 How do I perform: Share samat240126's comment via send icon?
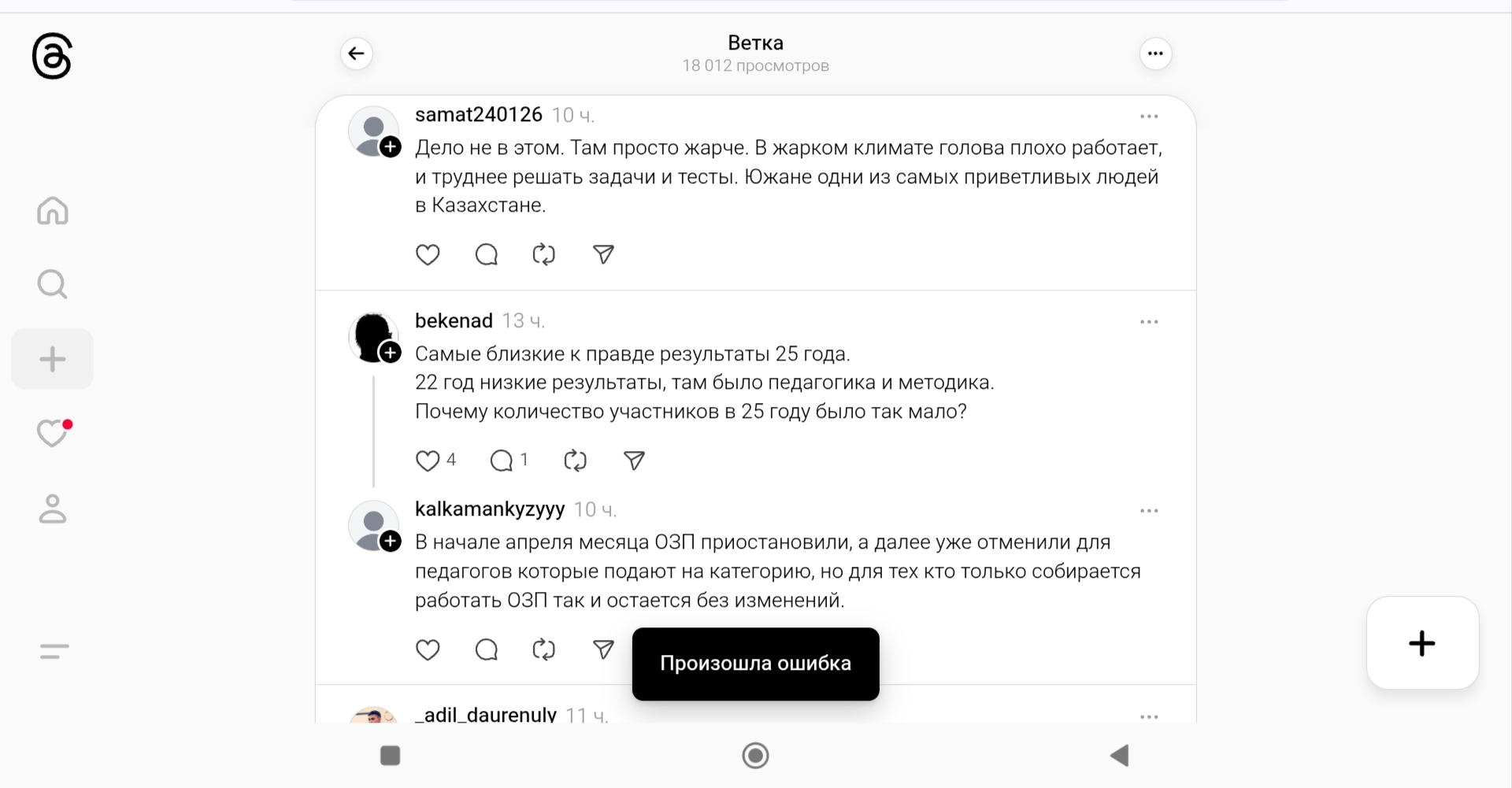[x=603, y=254]
